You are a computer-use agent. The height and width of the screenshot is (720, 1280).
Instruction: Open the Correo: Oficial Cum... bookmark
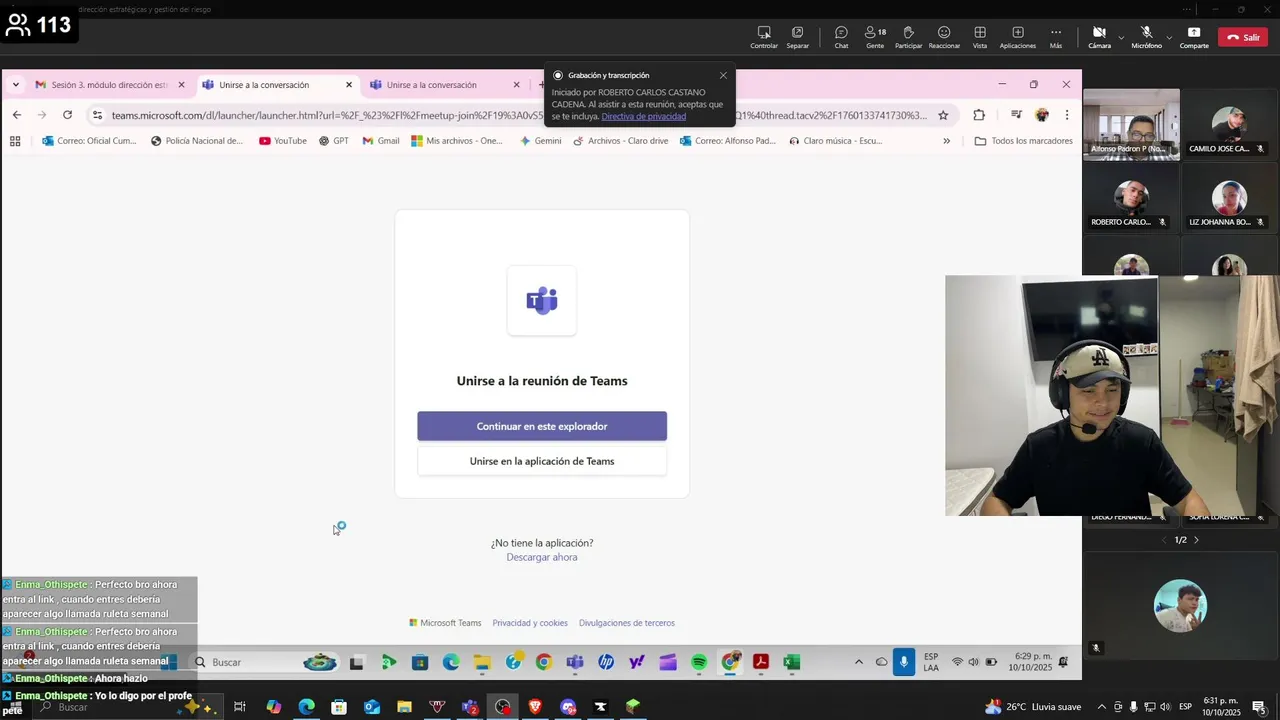tap(89, 141)
